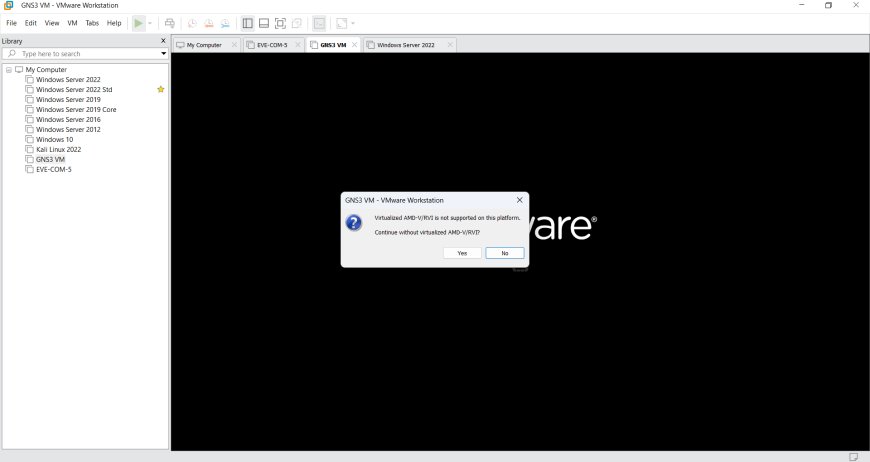Click the Windows 10 VM icon in library
The width and height of the screenshot is (870, 462).
(x=29, y=140)
